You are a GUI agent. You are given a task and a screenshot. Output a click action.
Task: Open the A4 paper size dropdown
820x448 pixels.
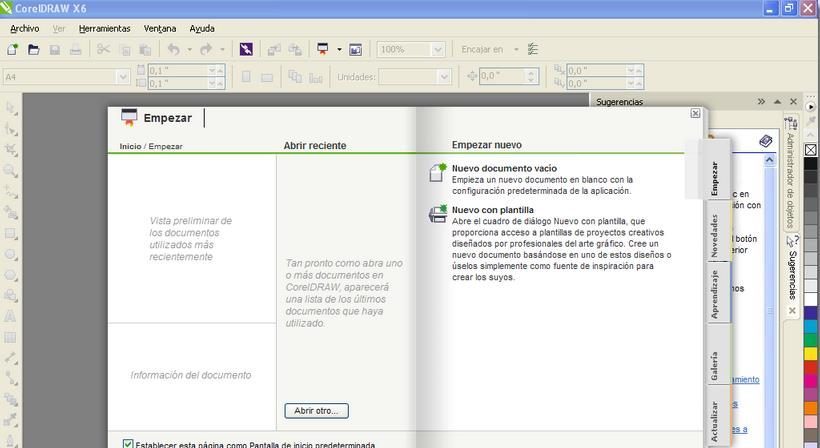(x=123, y=77)
